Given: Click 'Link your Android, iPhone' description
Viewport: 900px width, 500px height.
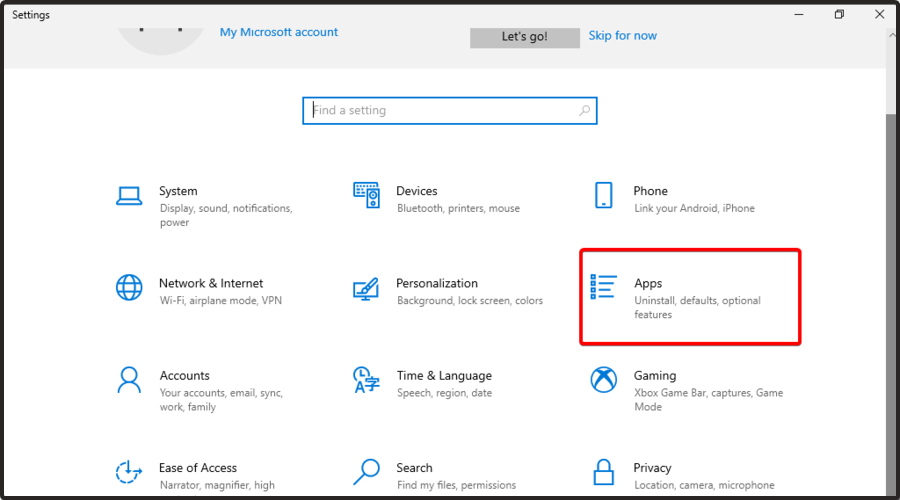Looking at the screenshot, I should (x=695, y=208).
